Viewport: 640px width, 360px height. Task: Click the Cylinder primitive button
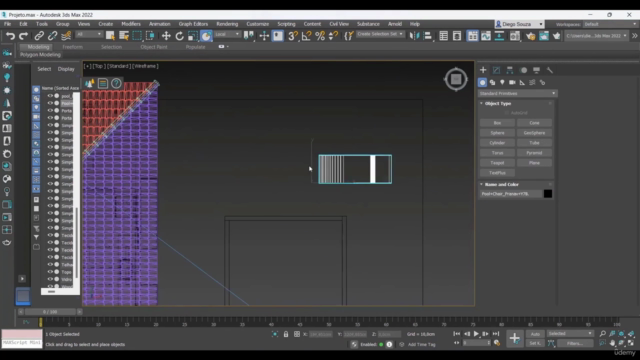pyautogui.click(x=497, y=143)
